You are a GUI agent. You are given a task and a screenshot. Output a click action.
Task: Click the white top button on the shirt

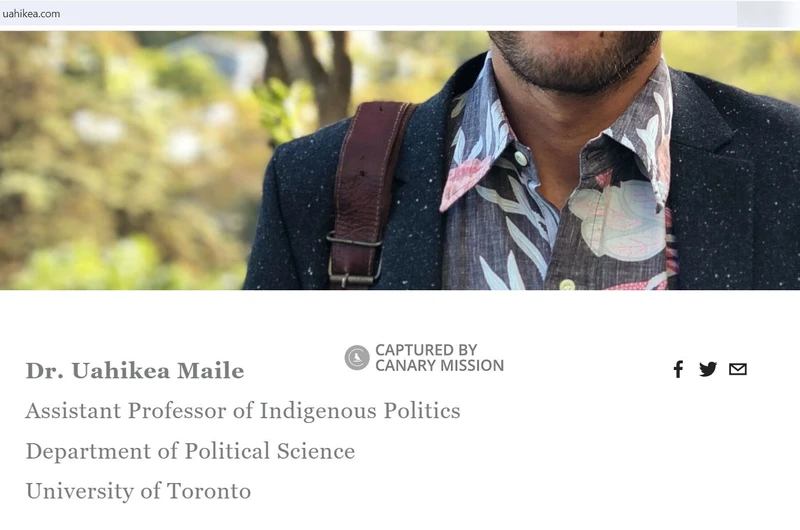(520, 158)
